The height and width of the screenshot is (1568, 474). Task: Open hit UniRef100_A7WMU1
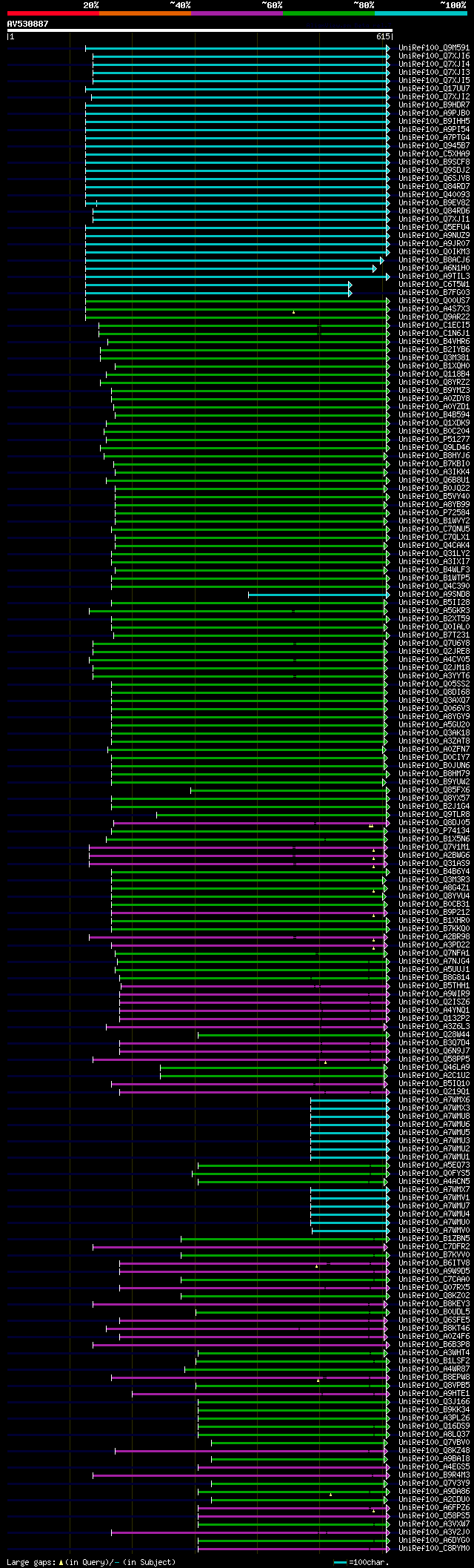(x=434, y=1157)
